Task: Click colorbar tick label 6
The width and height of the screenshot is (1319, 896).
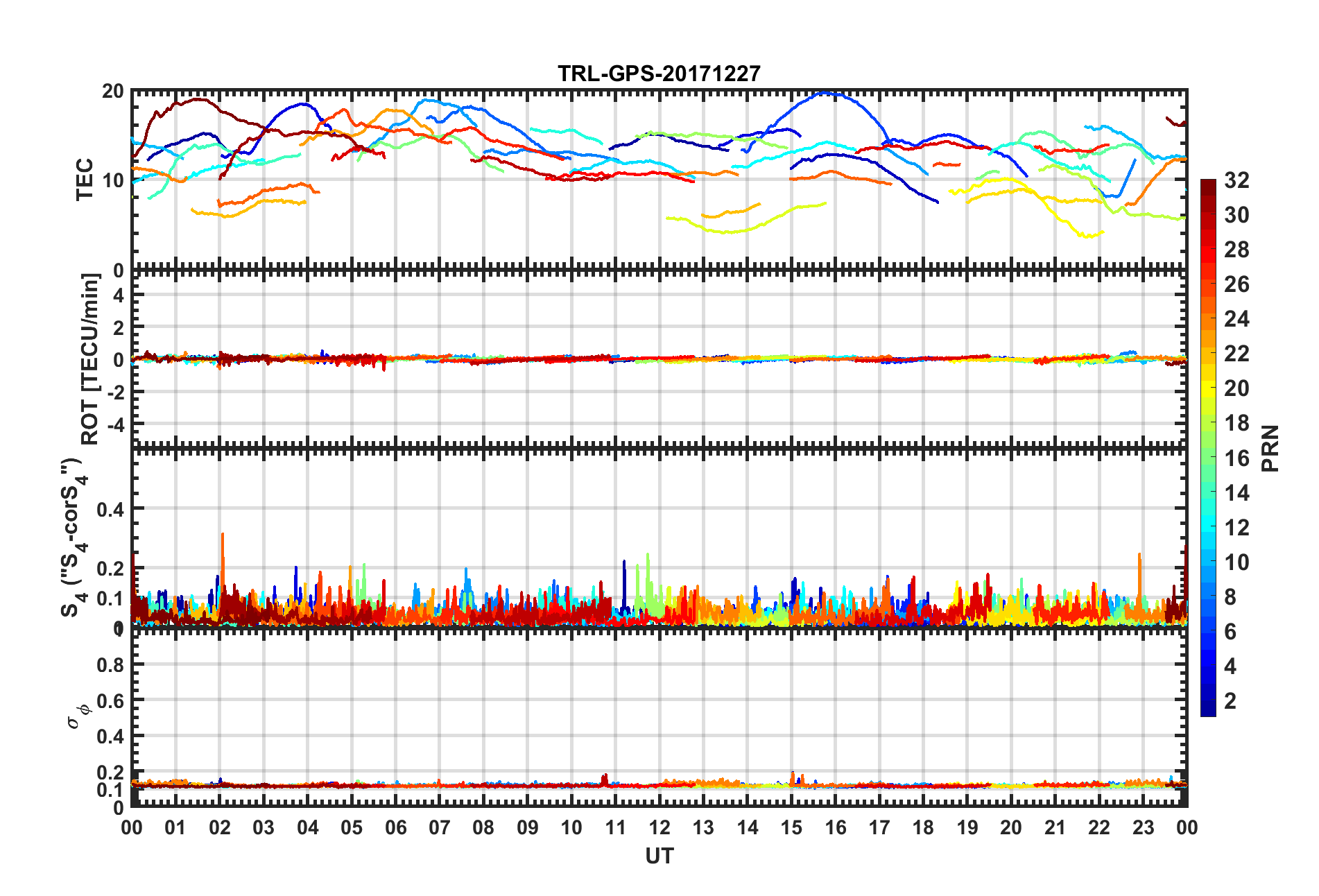Action: pyautogui.click(x=1230, y=632)
